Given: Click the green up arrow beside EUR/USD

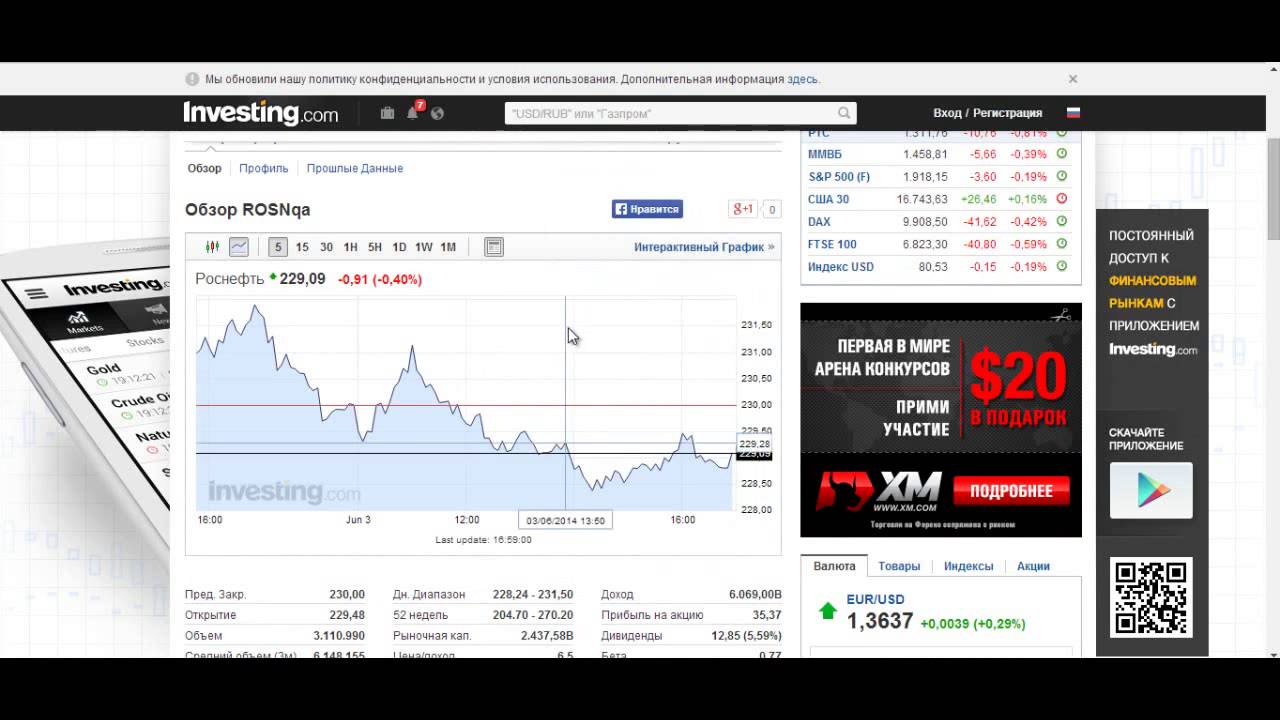Looking at the screenshot, I should pyautogui.click(x=828, y=611).
